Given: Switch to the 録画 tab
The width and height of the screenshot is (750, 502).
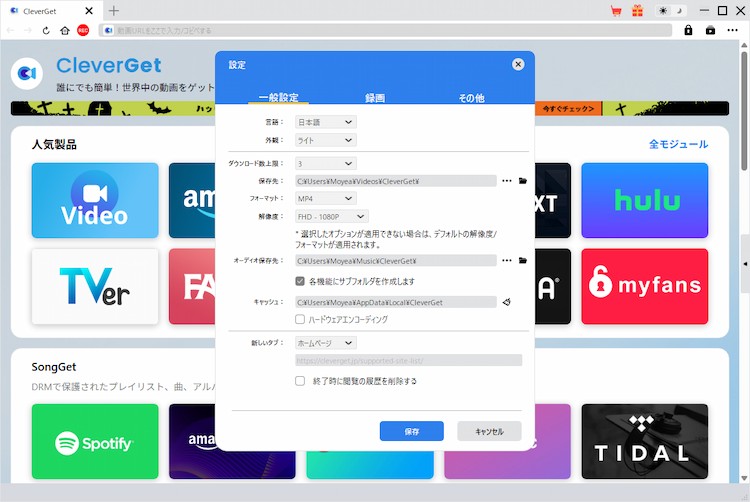Looking at the screenshot, I should (x=375, y=98).
